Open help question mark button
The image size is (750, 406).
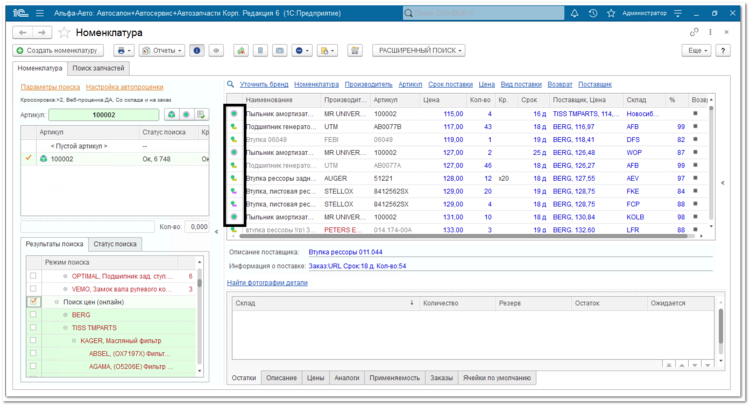point(723,50)
